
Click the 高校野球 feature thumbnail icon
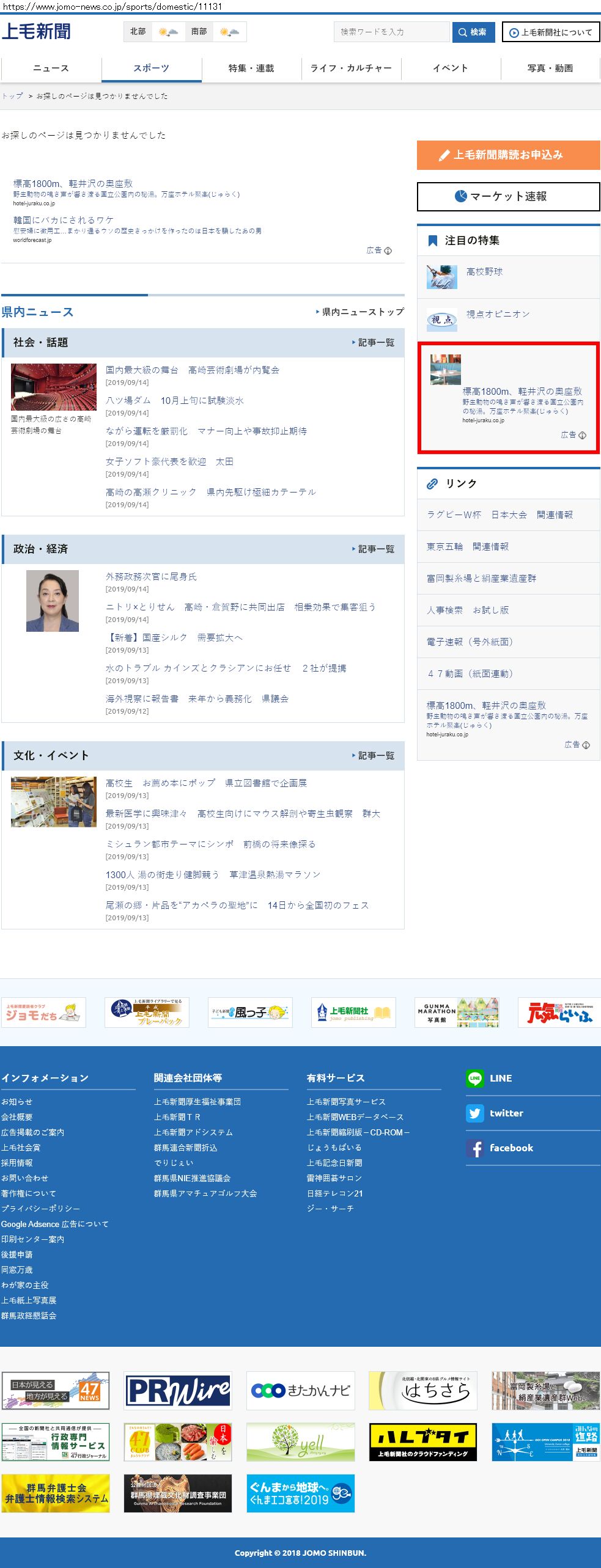[x=441, y=277]
